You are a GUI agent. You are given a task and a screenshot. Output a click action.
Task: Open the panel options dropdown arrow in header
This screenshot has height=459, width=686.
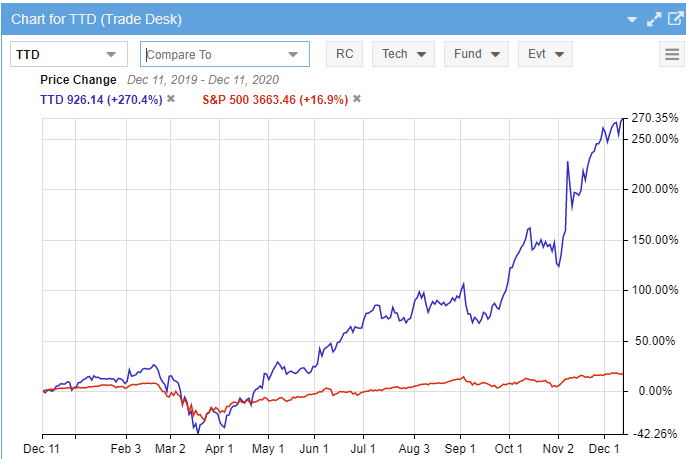tap(632, 19)
